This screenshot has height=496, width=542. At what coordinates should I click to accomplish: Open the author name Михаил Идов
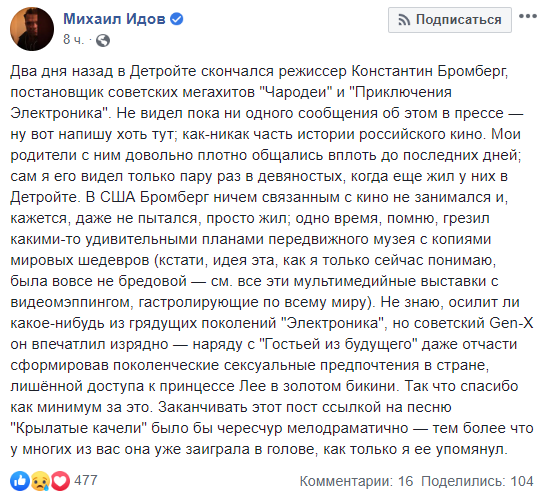point(114,19)
